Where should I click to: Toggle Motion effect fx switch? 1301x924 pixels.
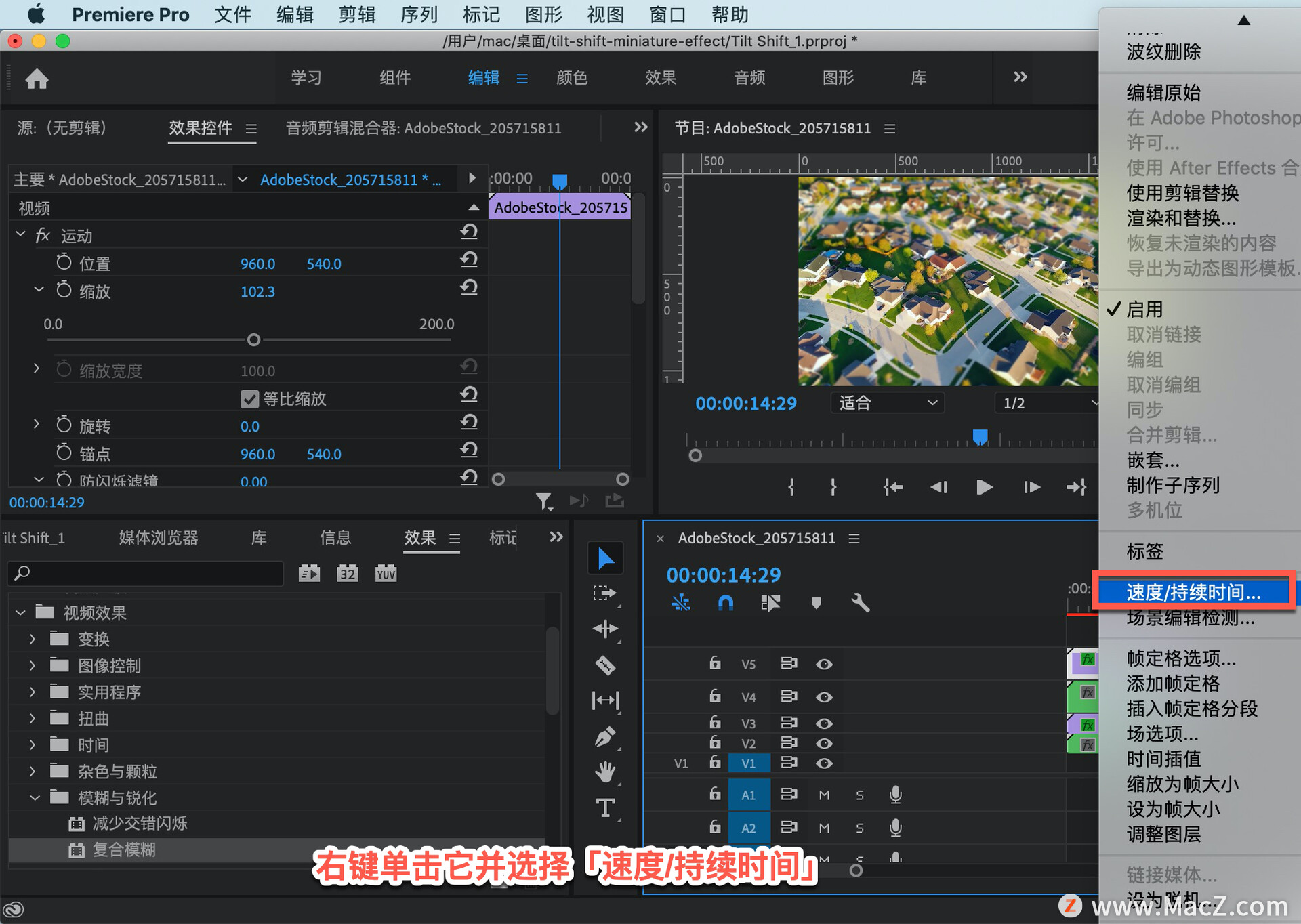(x=43, y=235)
